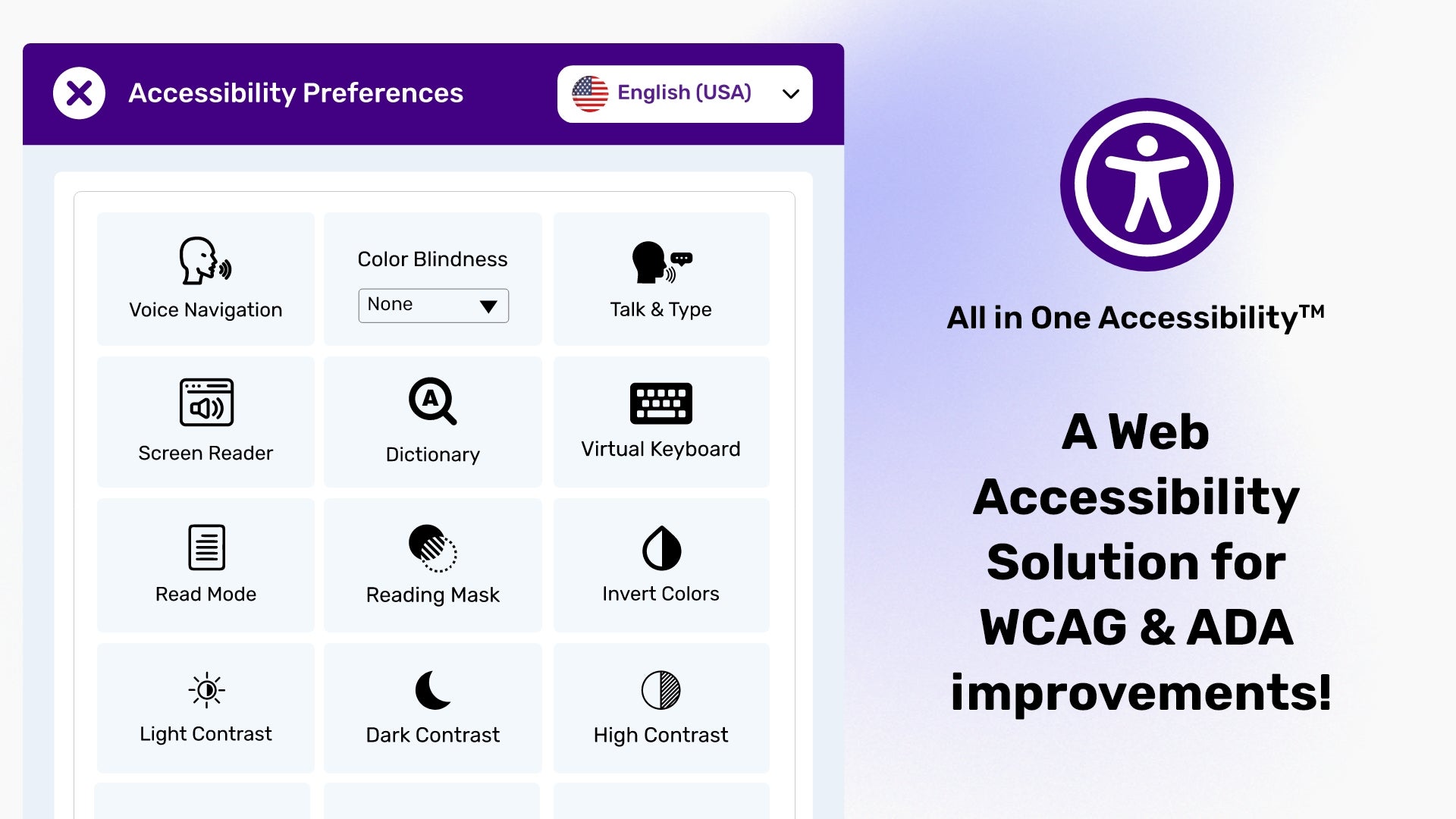Close Accessibility Preferences panel
Screen dimensions: 1456x819
coord(79,93)
